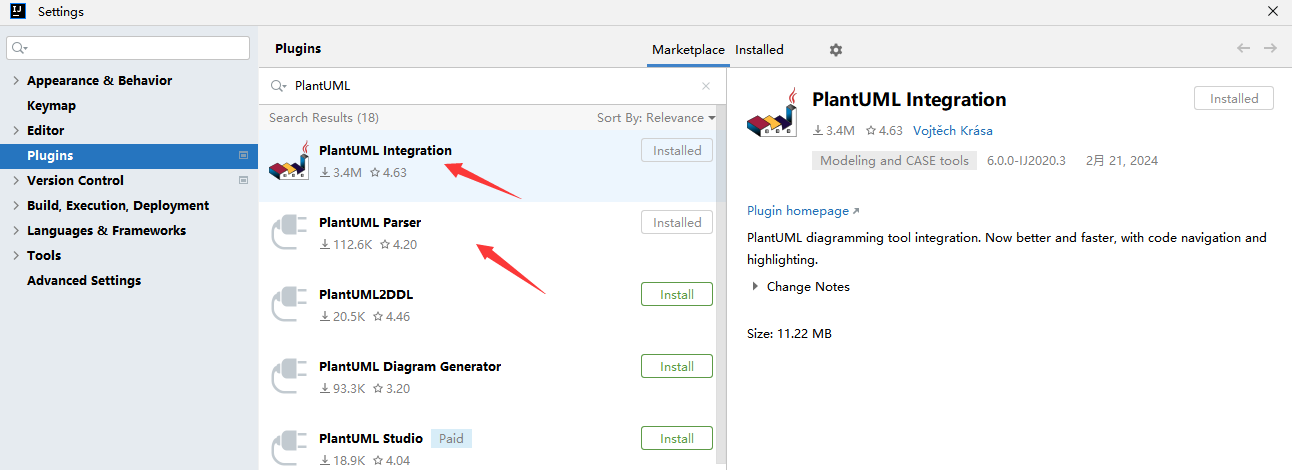Click PlantUML Diagram Generator plug icon
The width and height of the screenshot is (1292, 470).
coord(289,377)
